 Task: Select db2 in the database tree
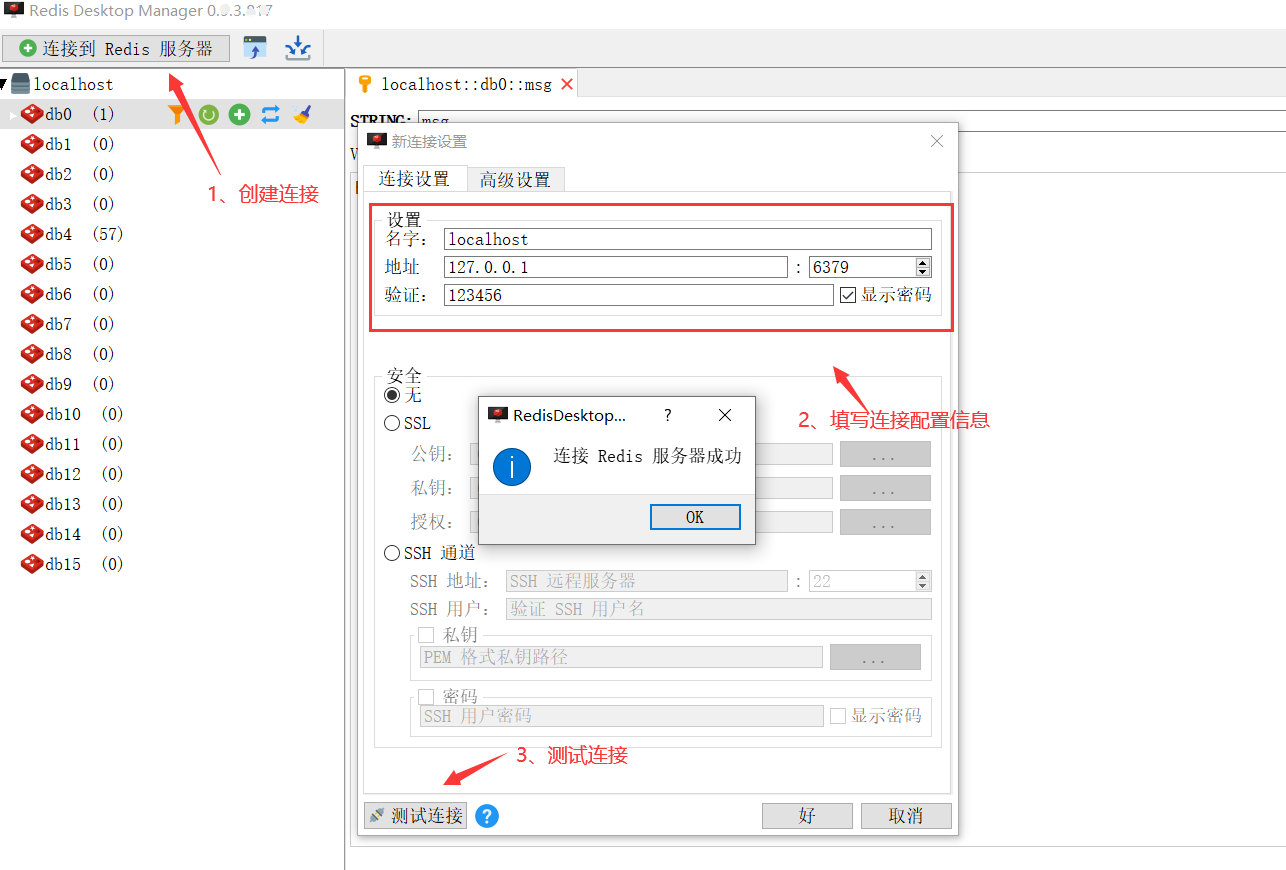click(67, 174)
